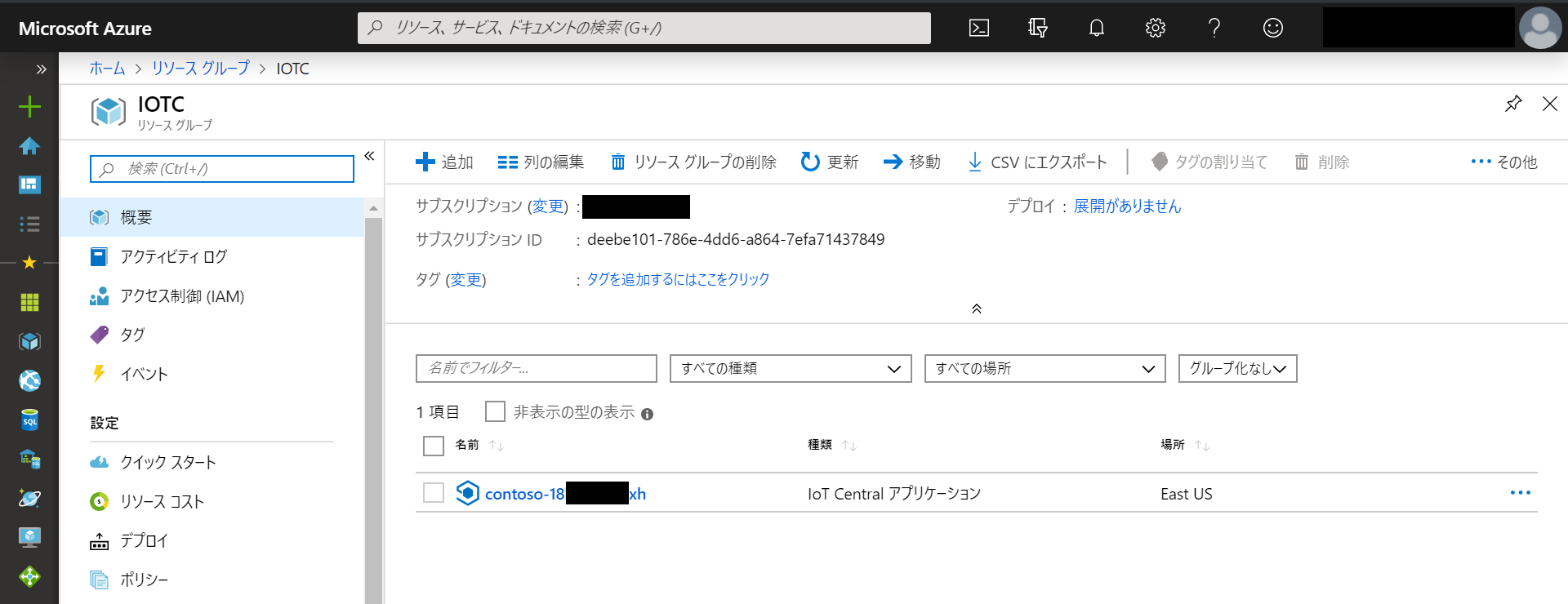Click リソース グループの削除 button

[x=693, y=162]
